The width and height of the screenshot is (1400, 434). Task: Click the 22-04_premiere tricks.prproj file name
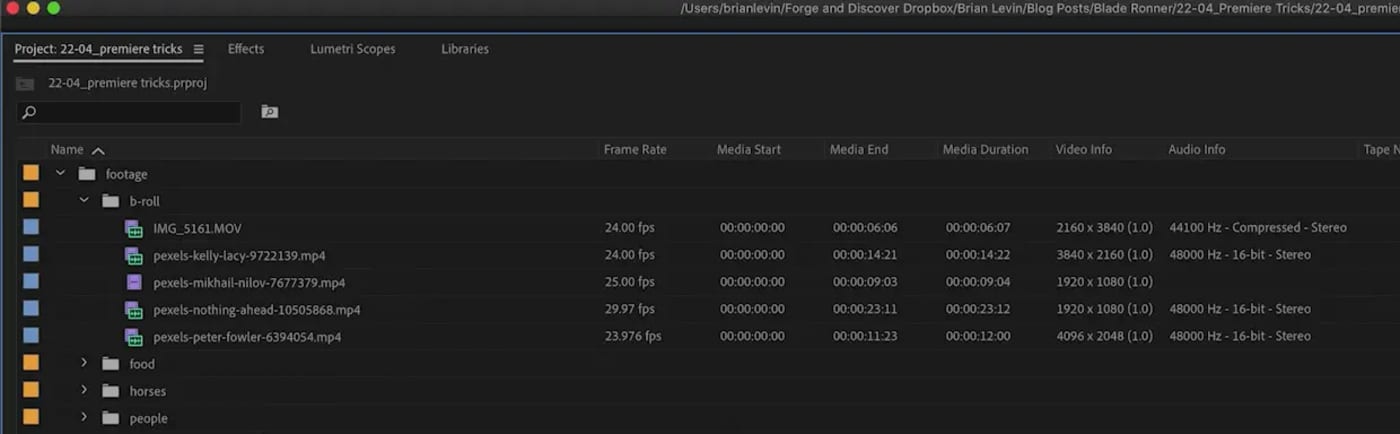point(128,84)
